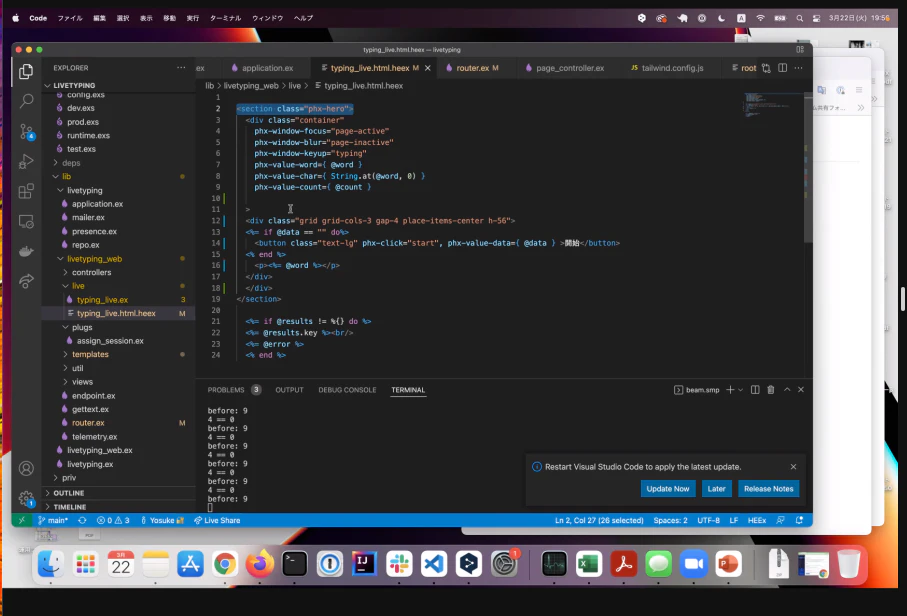Open the Remote Explorer view
The image size is (907, 616).
[26, 222]
